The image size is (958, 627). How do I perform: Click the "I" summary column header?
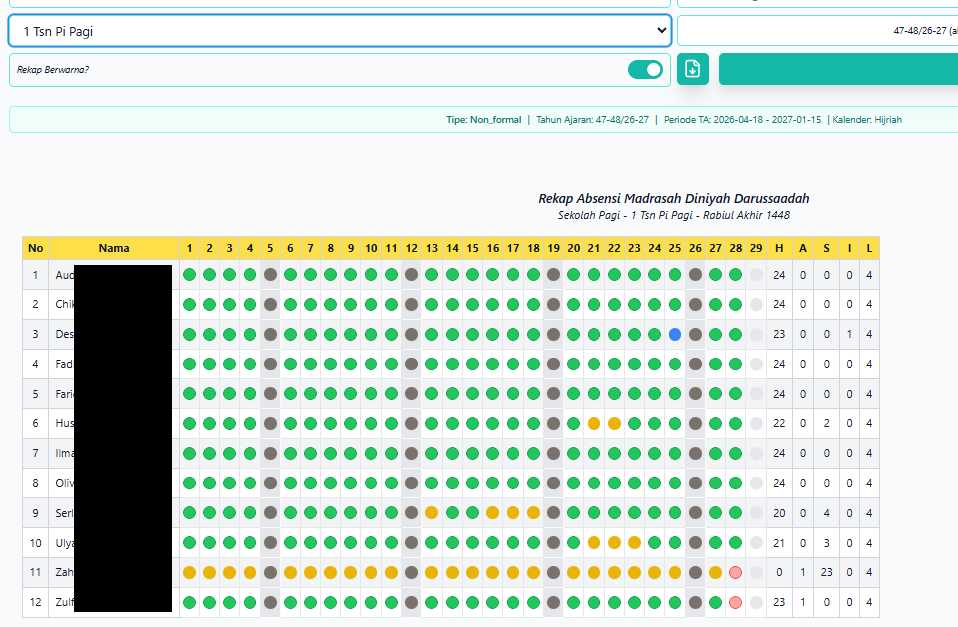849,248
